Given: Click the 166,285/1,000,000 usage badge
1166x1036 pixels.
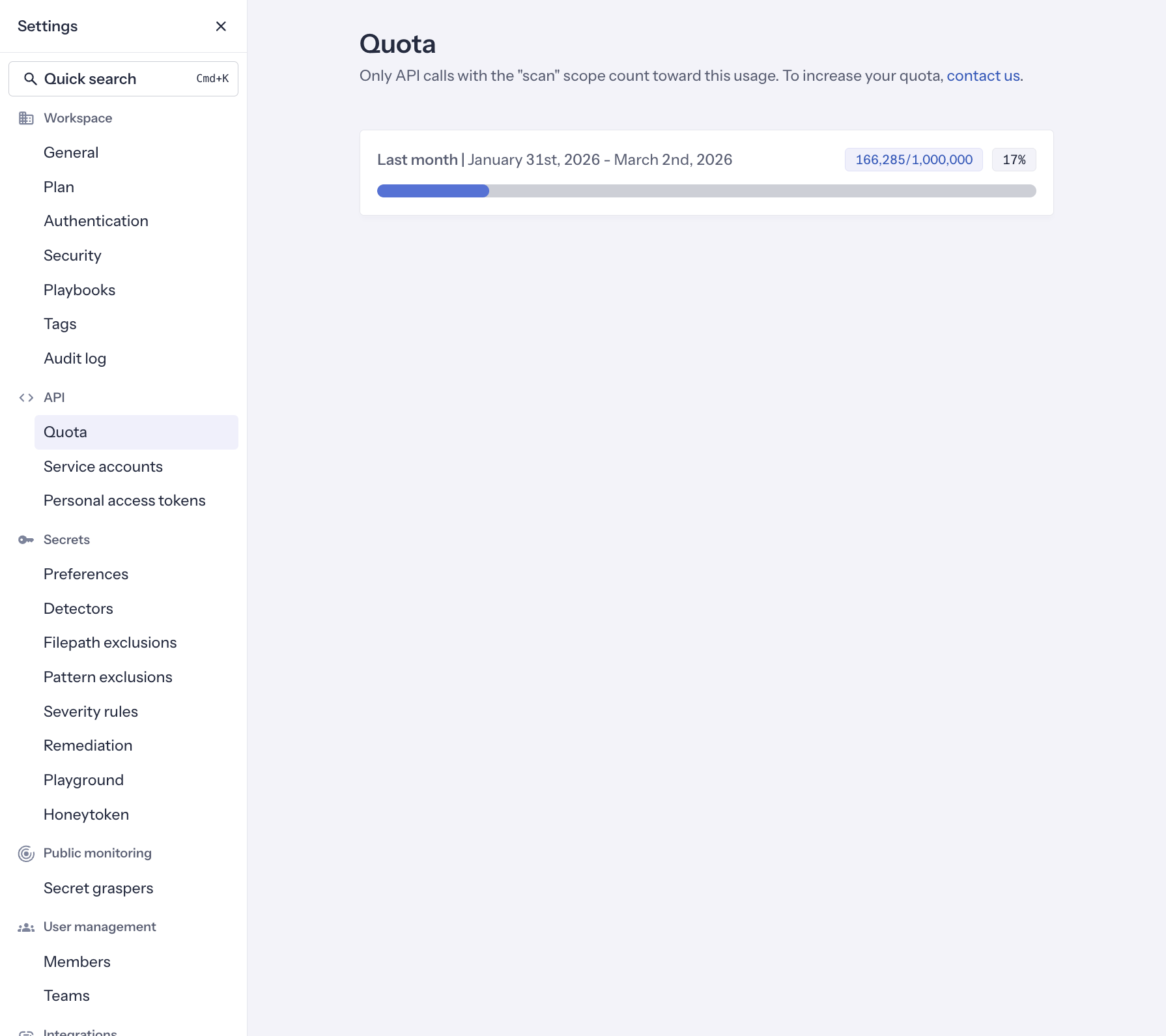Looking at the screenshot, I should pyautogui.click(x=913, y=160).
